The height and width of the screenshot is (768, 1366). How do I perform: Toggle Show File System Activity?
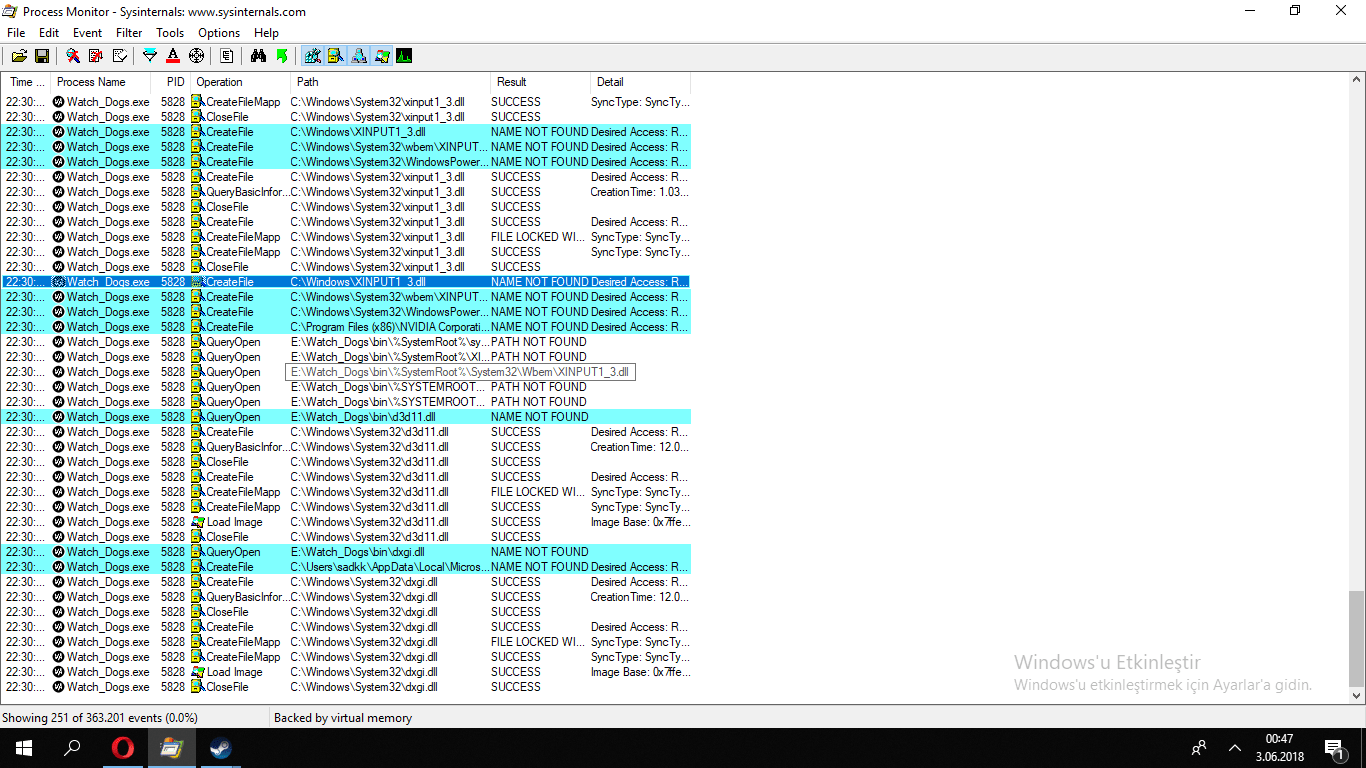[335, 56]
